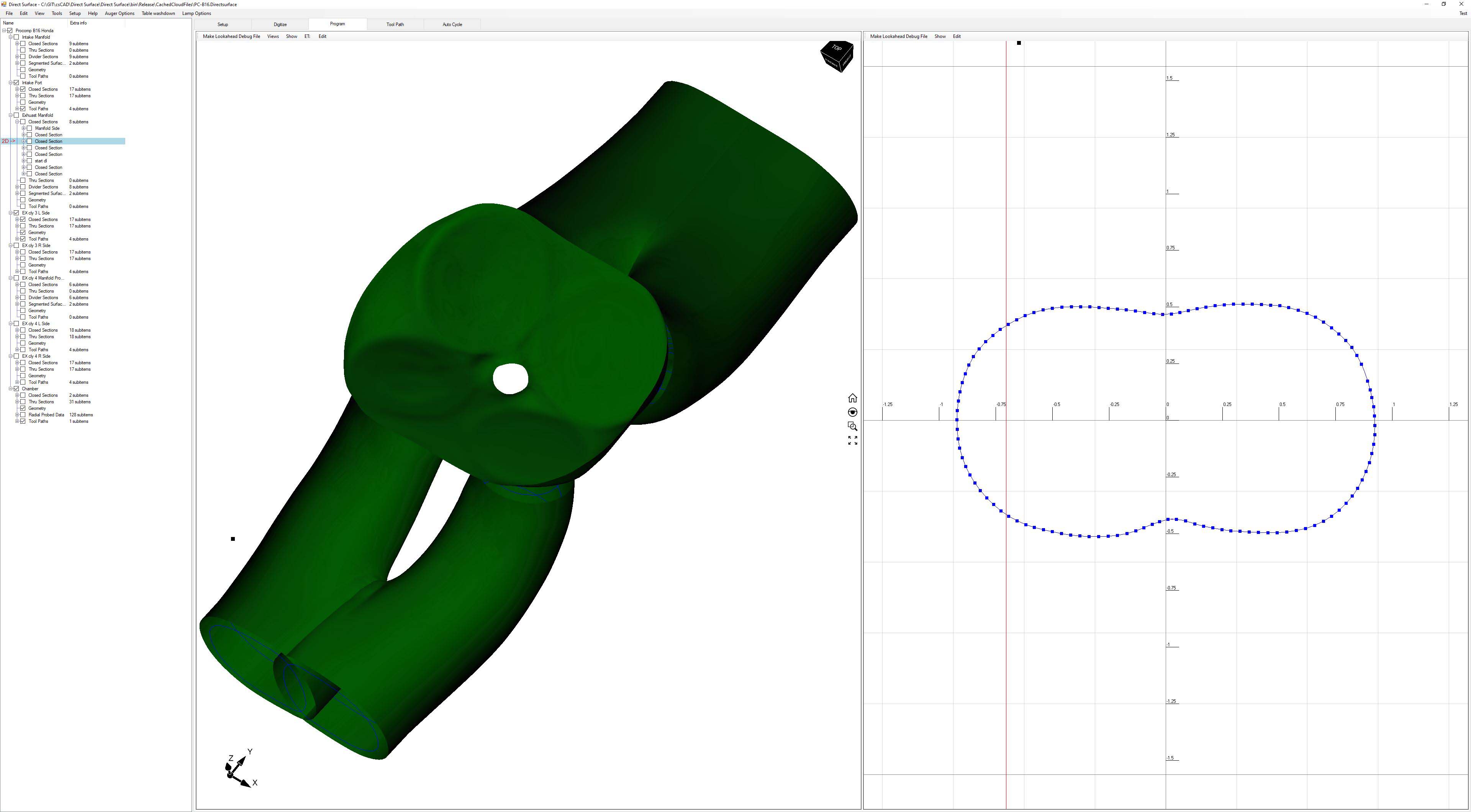
Task: Expand Radial Probed Data subitems
Action: tap(17, 415)
